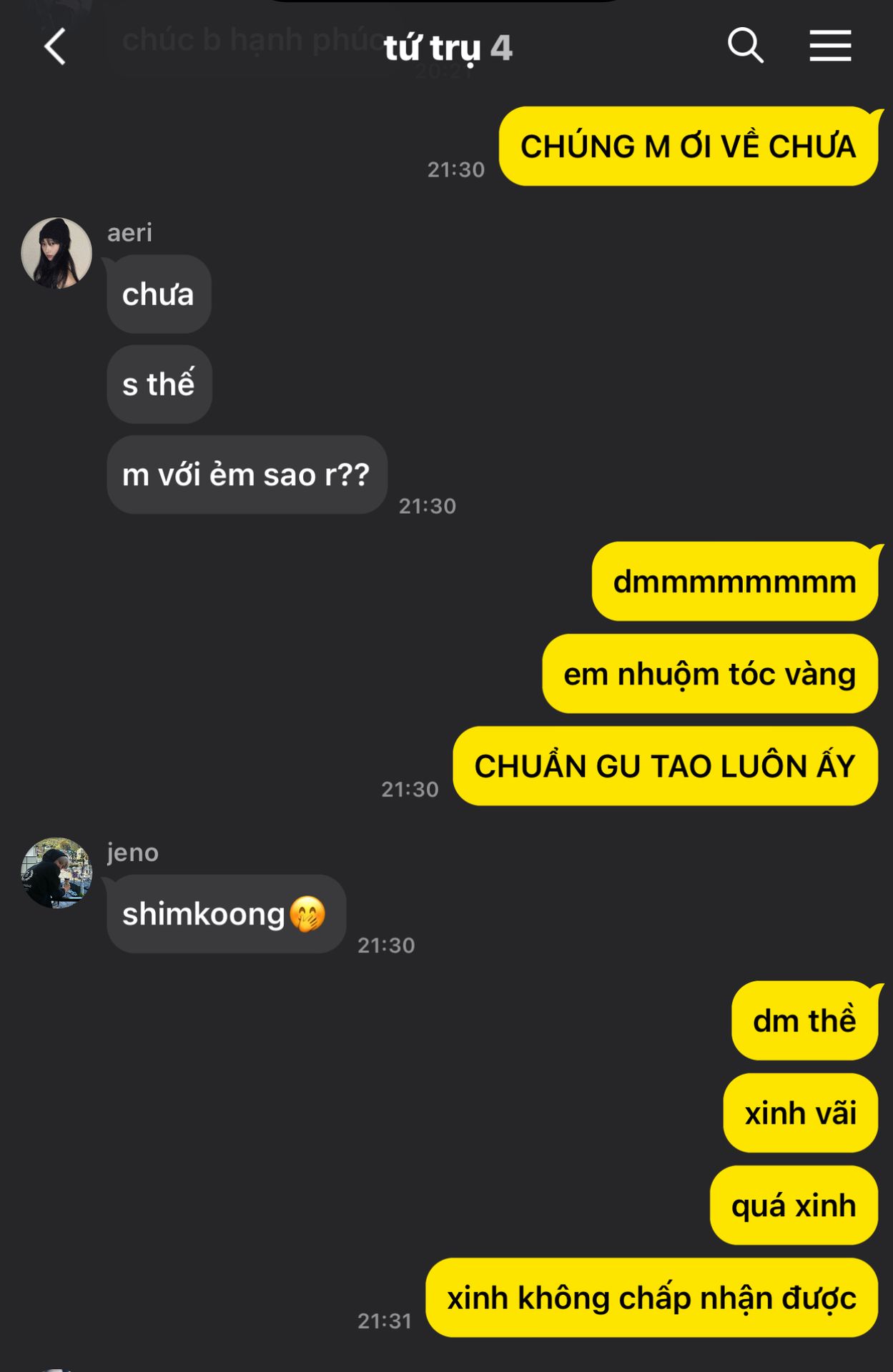893x1372 pixels.
Task: Tap the "CHUẨN GU TAO LUÔN ẤY" message
Action: pyautogui.click(x=665, y=765)
